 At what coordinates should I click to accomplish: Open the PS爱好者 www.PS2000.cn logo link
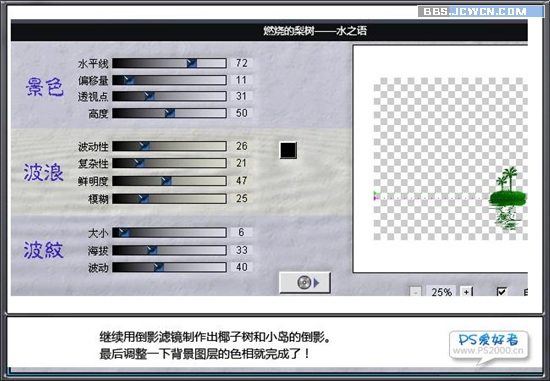coord(489,345)
